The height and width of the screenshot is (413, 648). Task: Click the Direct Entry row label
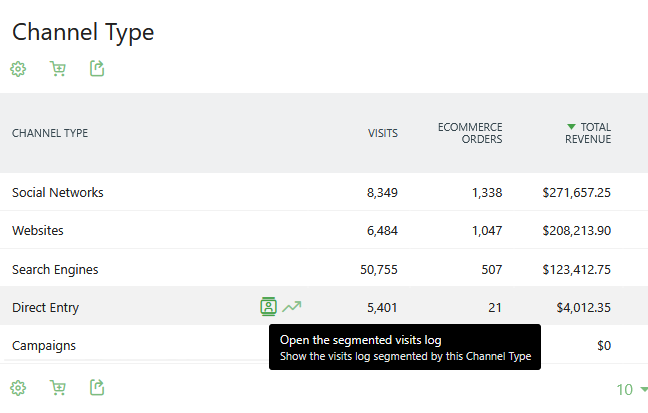45,307
